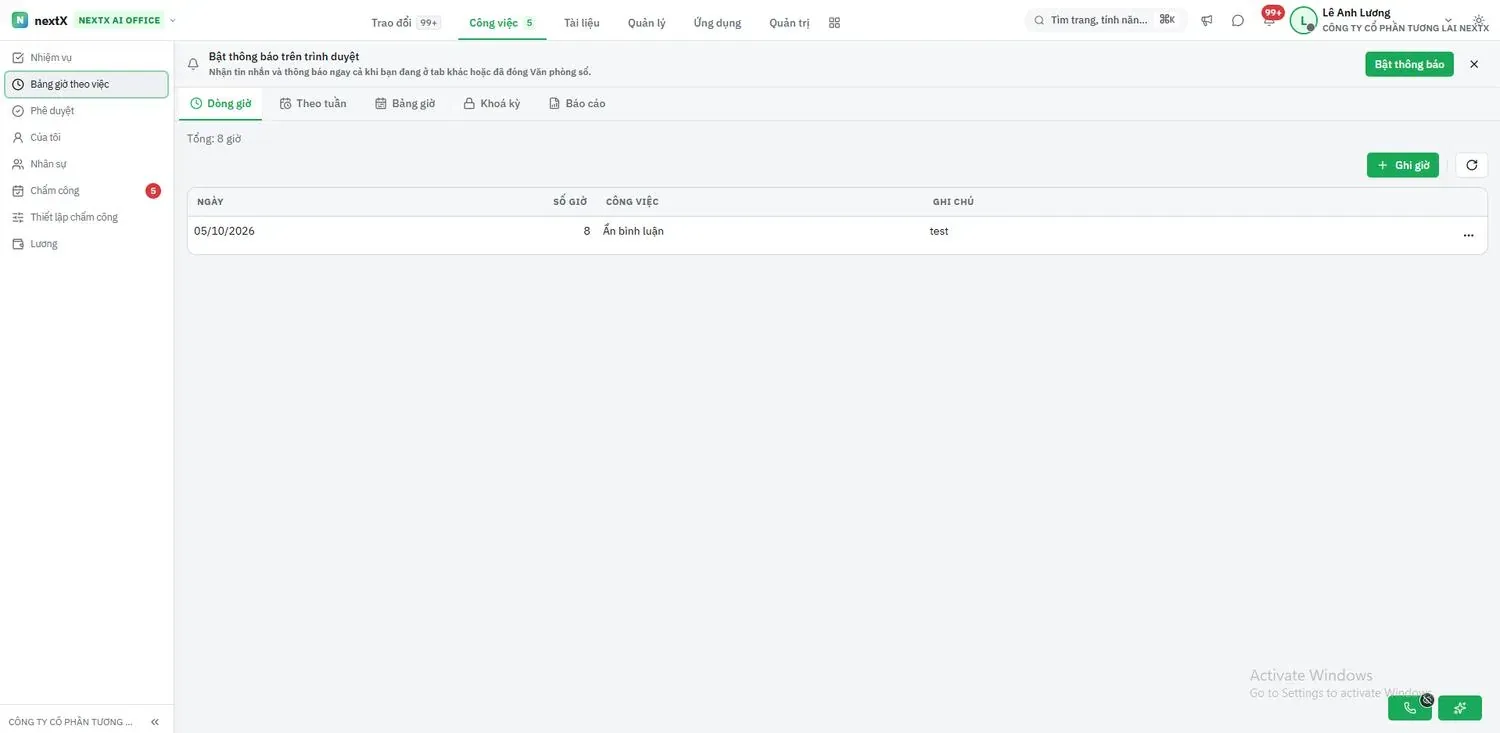
Task: Select the Dòng giờ tab
Action: (x=221, y=104)
